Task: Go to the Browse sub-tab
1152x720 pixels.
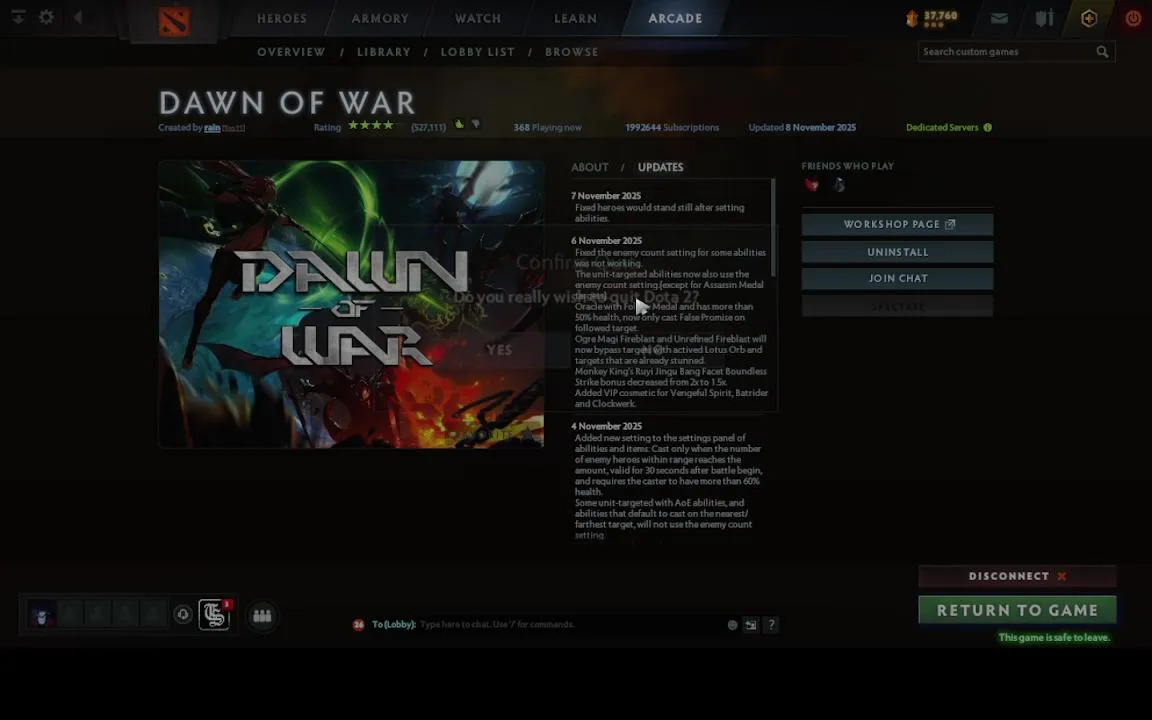Action: 572,52
